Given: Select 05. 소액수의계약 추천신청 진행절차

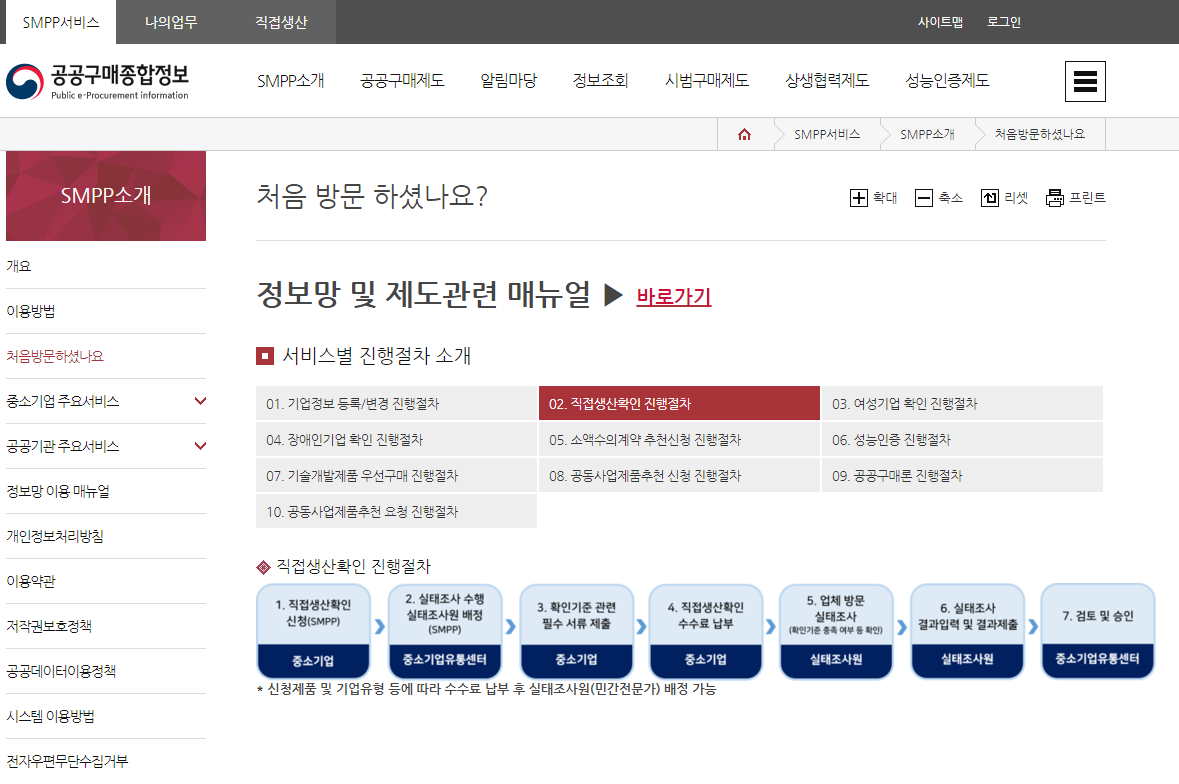Looking at the screenshot, I should (679, 440).
